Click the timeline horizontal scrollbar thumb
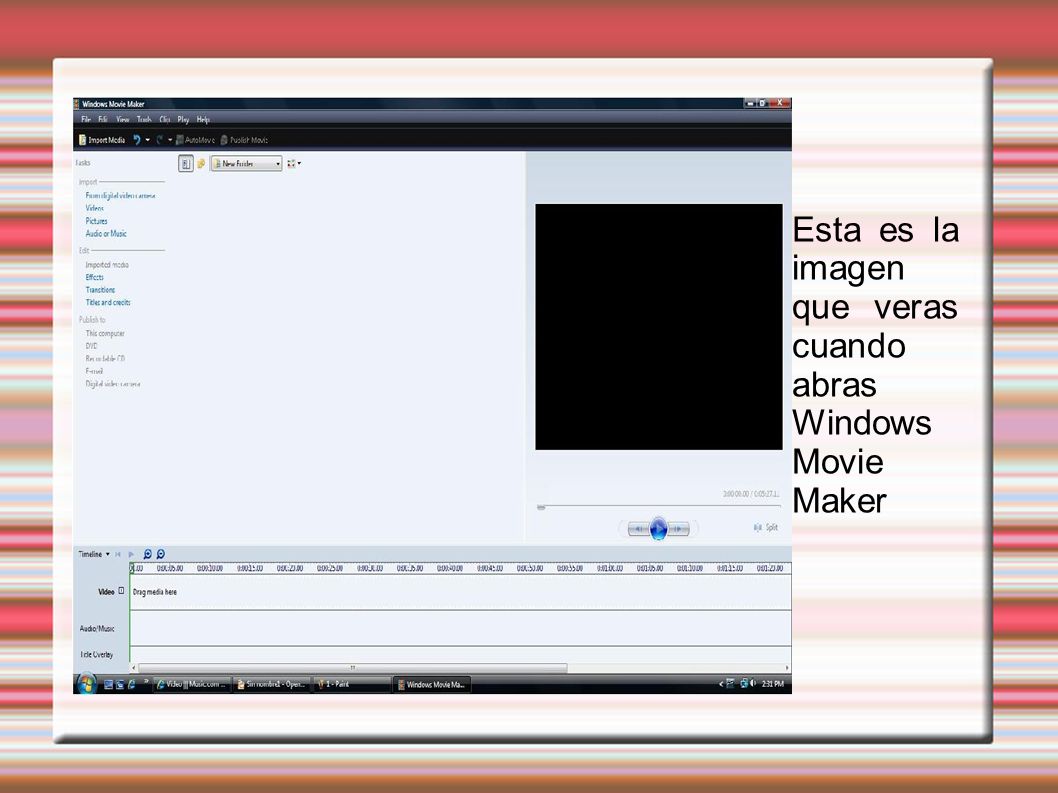This screenshot has width=1058, height=793. point(352,668)
